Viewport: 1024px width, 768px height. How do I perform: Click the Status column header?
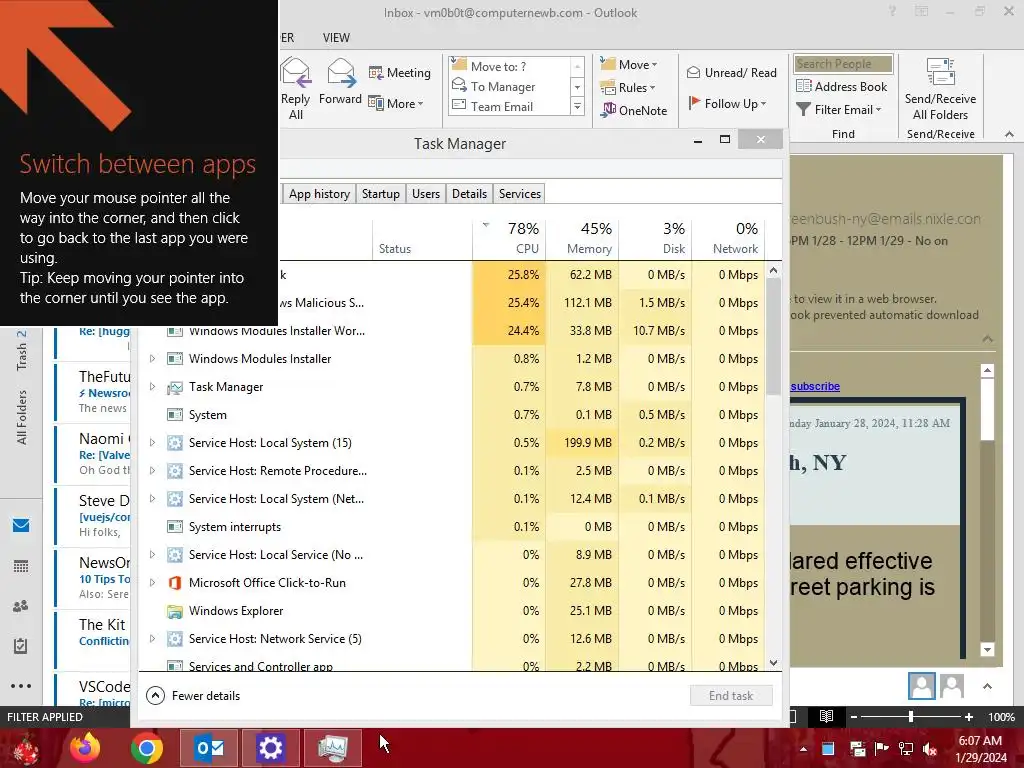(423, 239)
